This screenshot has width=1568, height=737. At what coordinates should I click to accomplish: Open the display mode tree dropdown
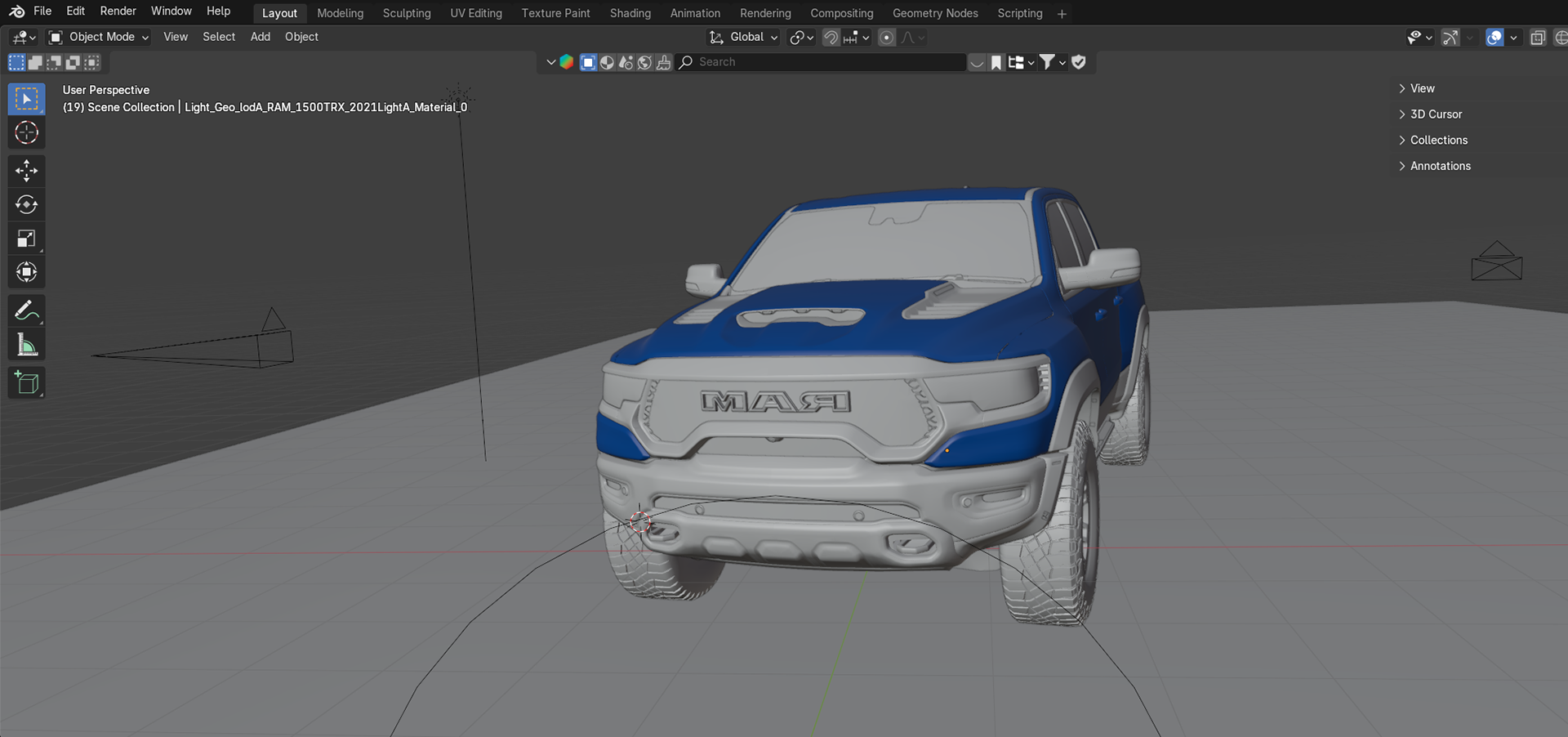click(x=1022, y=62)
